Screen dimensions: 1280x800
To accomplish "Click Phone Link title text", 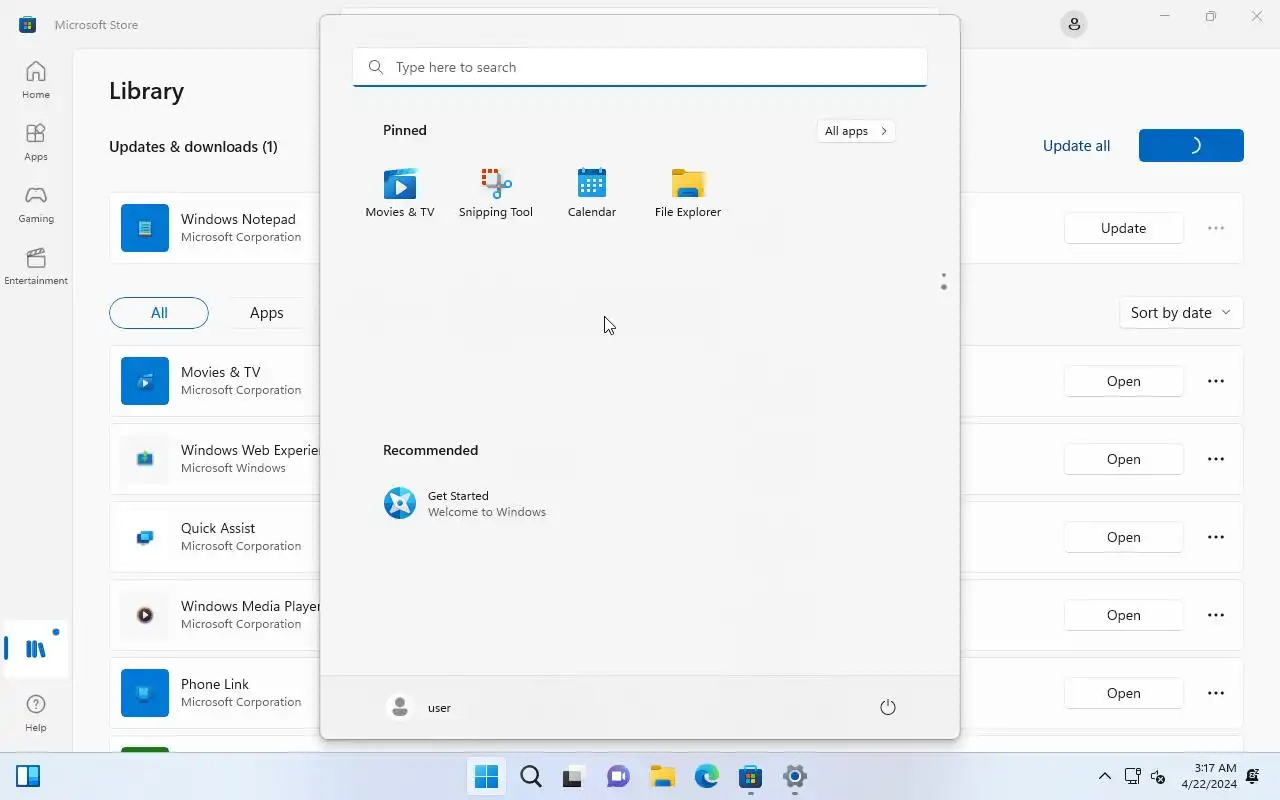I will (x=215, y=684).
